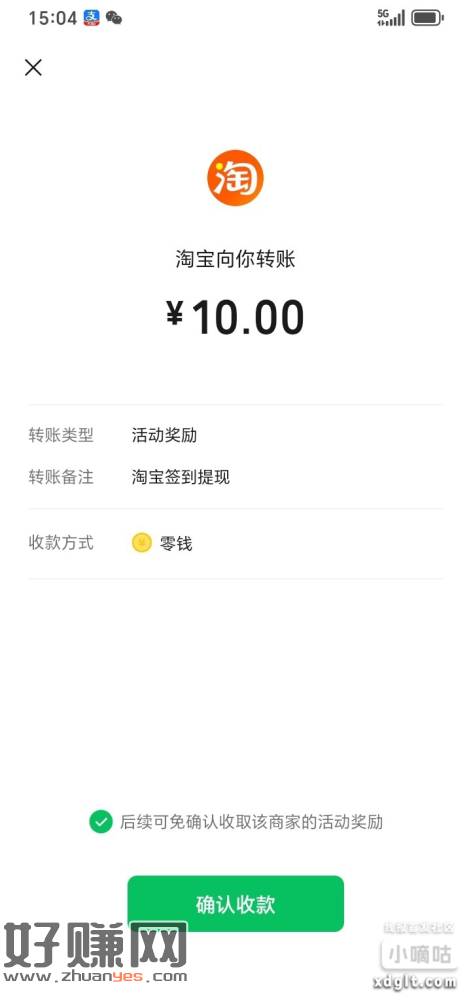Tap the battery icon in status bar
Viewport: 471px width, 1000px height.
tap(427, 17)
